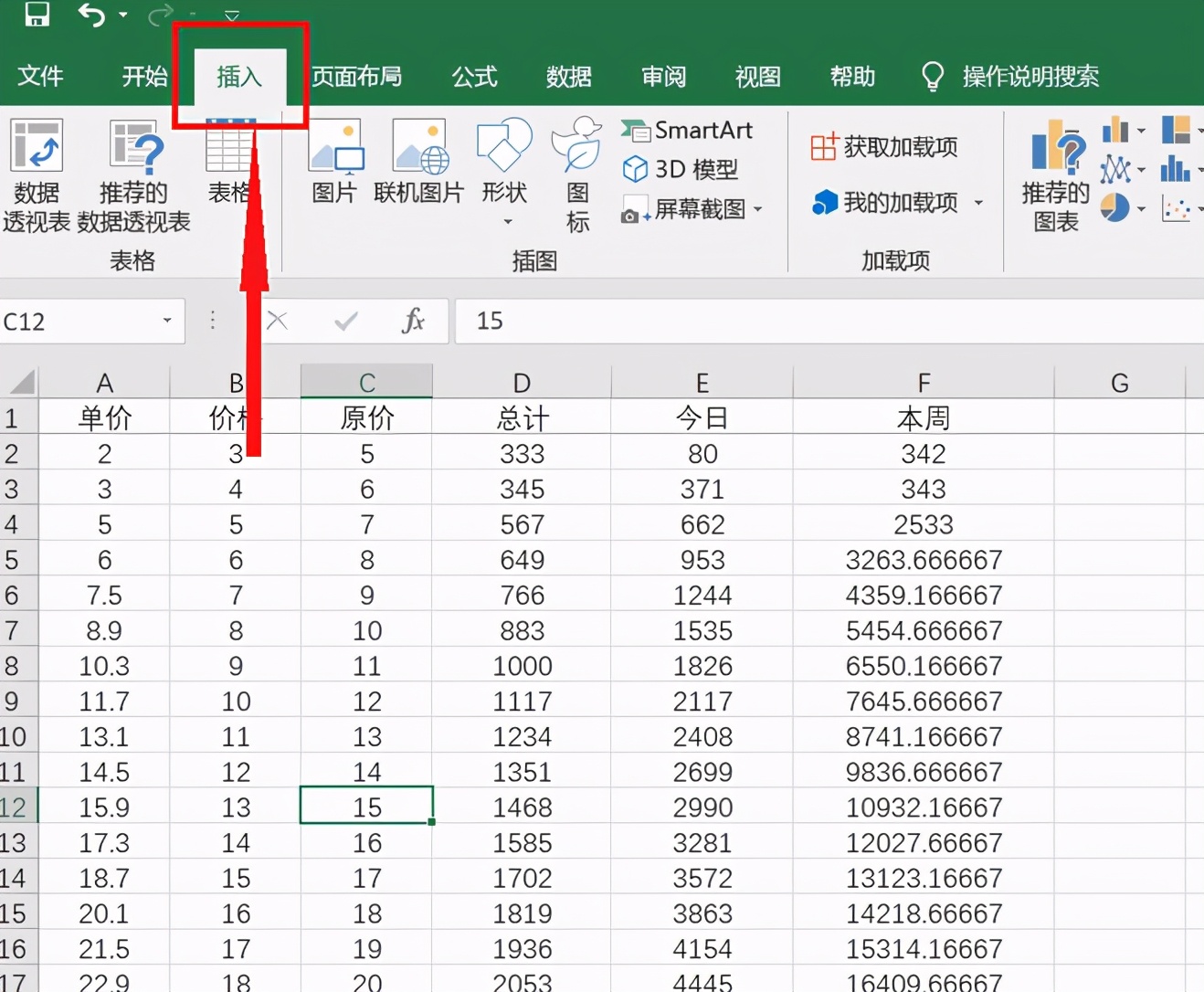This screenshot has height=992, width=1204.
Task: Click the insert function fx button
Action: [x=413, y=321]
